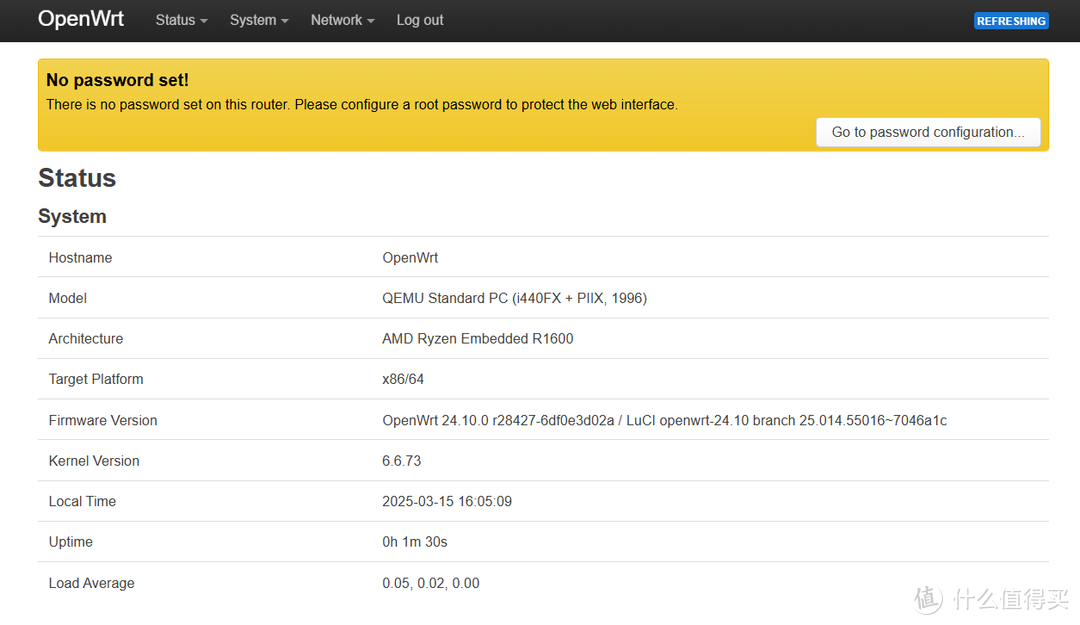Click the 'No password set!' warning heading
This screenshot has width=1080, height=625.
coord(117,80)
